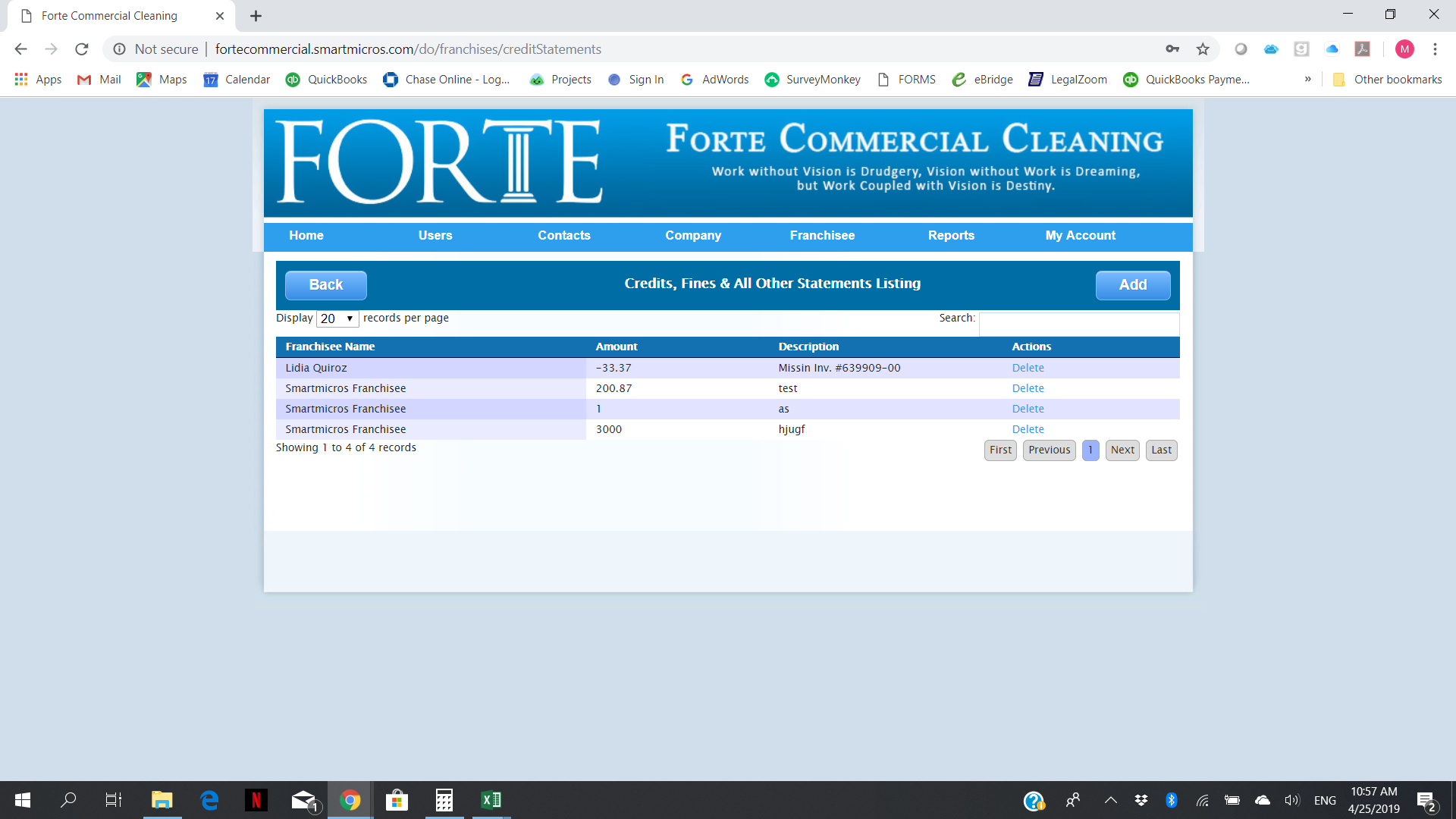The width and height of the screenshot is (1456, 819).
Task: Open the Apps bookmark shortcut
Action: 38,80
